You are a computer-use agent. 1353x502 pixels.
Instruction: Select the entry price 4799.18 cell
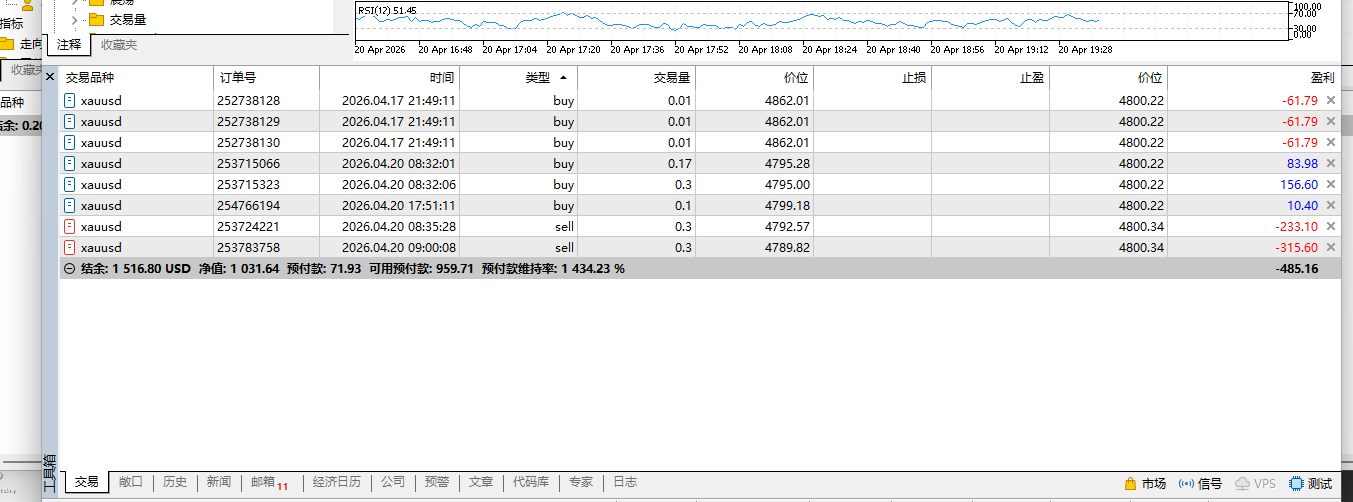(x=755, y=205)
